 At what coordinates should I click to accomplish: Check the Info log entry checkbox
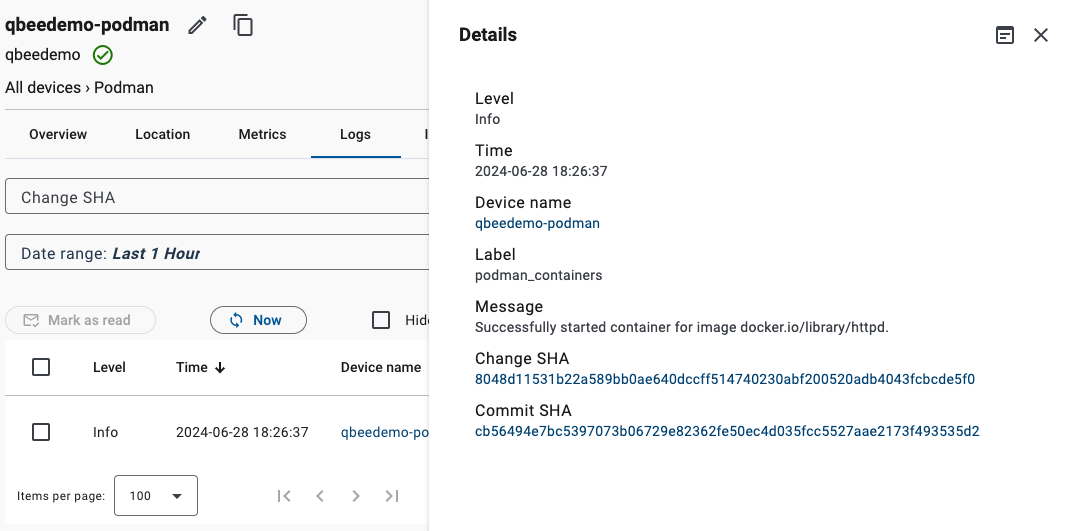tap(41, 432)
